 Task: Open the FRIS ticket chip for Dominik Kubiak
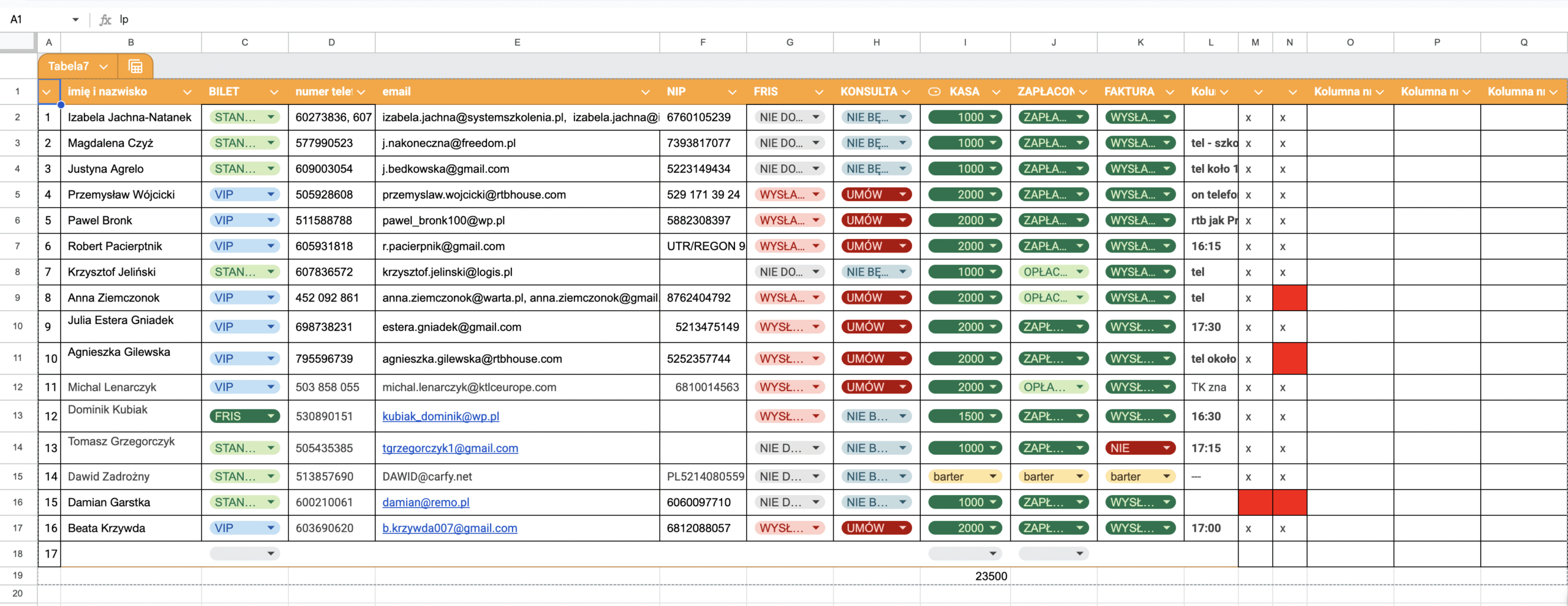(244, 416)
